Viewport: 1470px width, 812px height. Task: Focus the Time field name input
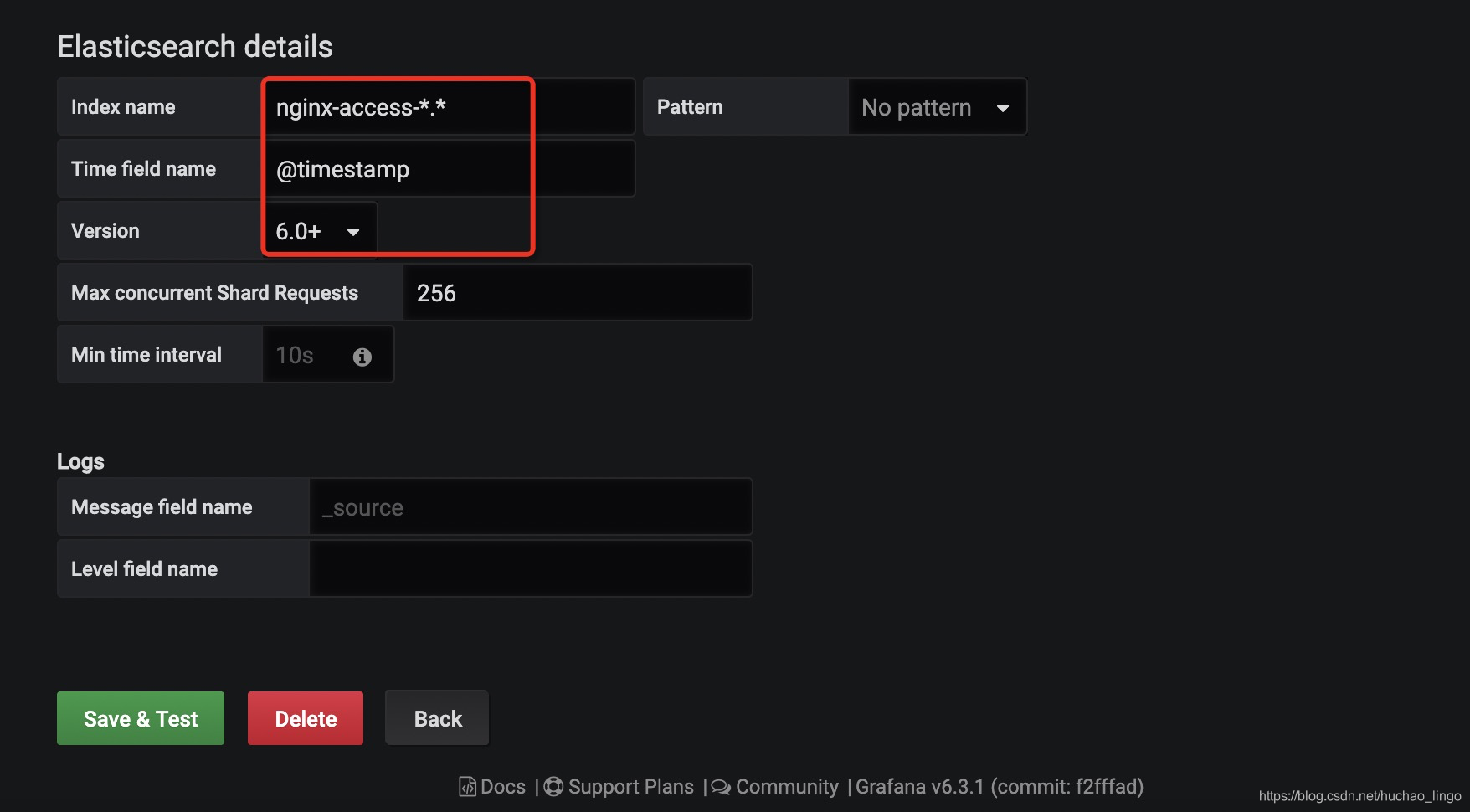tap(449, 169)
